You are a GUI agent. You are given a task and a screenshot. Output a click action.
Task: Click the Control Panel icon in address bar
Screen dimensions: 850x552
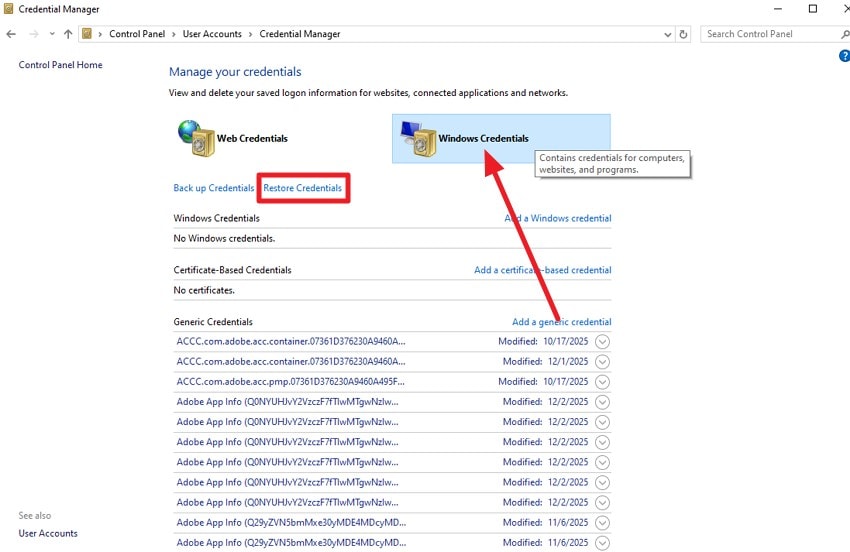tap(87, 34)
